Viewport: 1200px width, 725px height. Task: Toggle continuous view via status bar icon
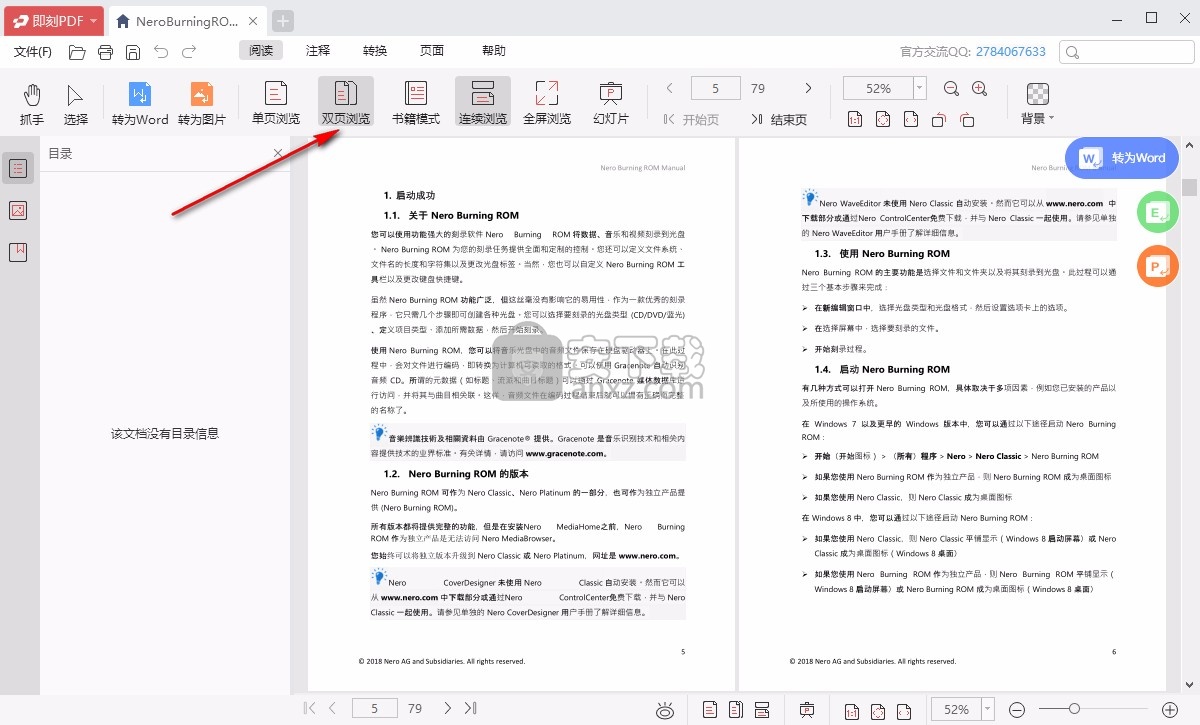coord(762,710)
